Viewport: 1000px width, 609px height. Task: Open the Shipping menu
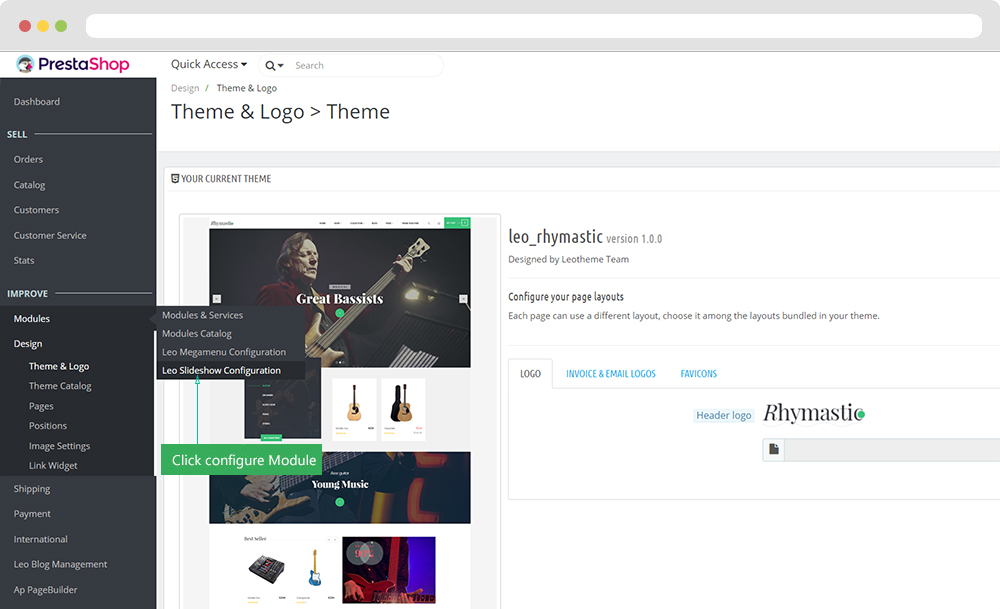32,488
